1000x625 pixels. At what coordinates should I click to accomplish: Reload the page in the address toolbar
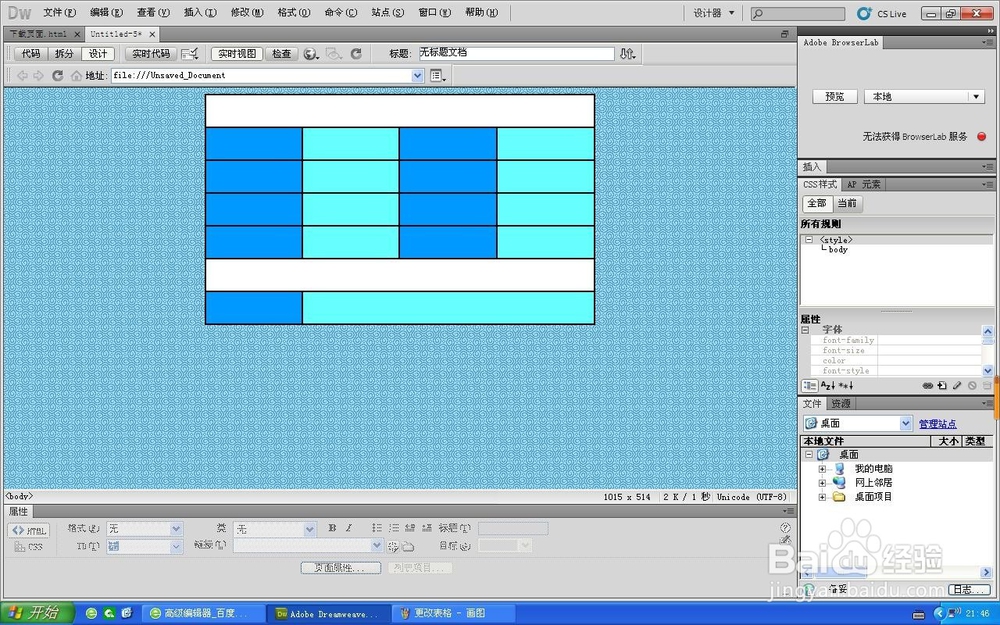57,76
